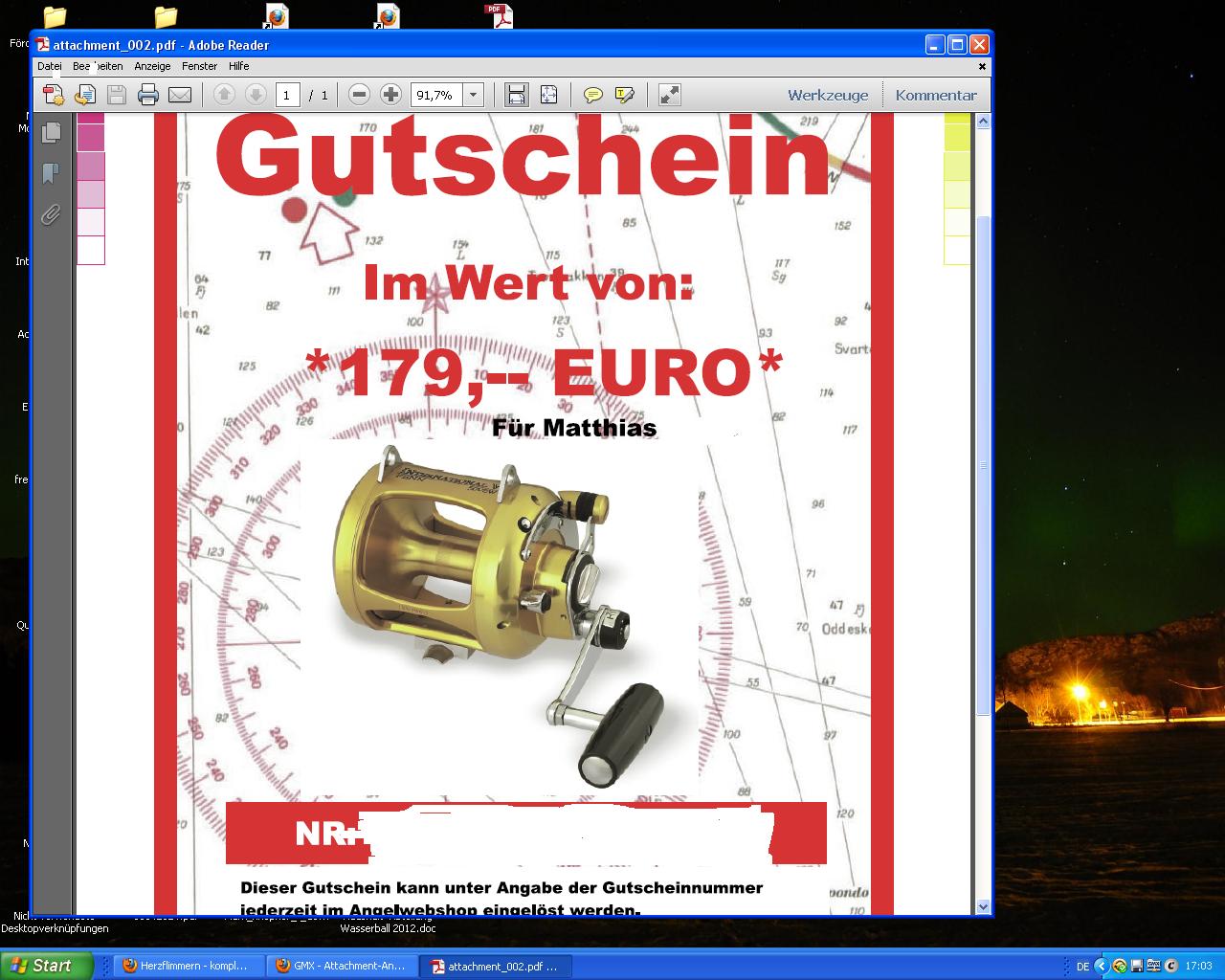Switch to GMX Attachment Firefox taskbar window
Image resolution: width=1225 pixels, height=980 pixels.
(x=343, y=966)
